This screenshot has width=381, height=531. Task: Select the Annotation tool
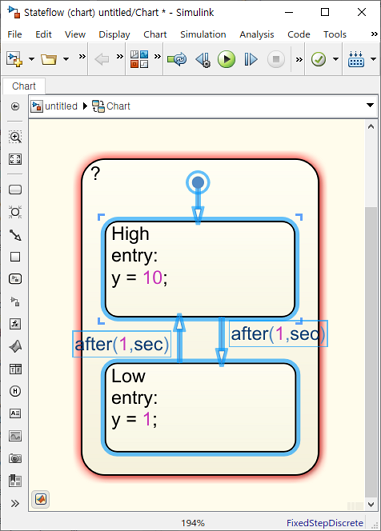click(15, 413)
